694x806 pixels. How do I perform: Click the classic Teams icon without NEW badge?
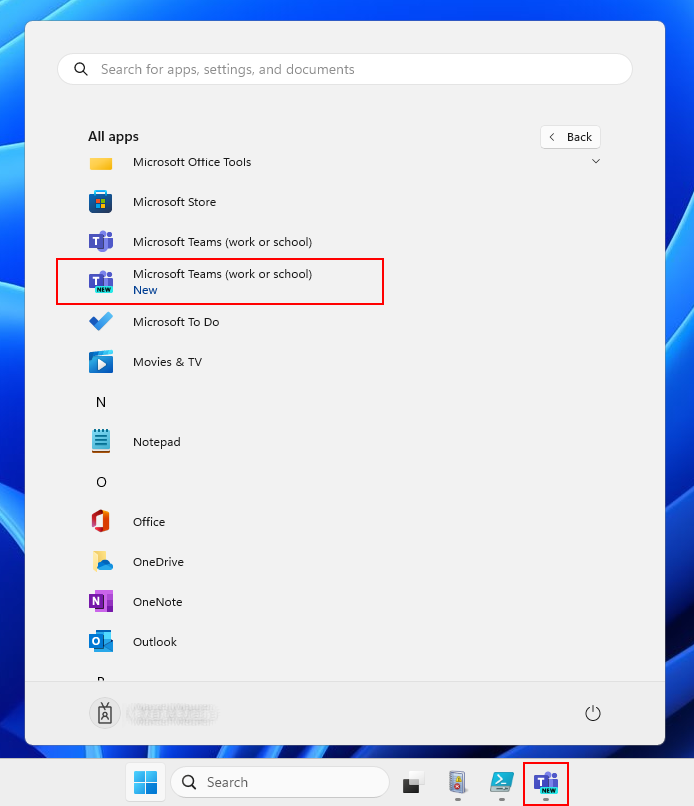(101, 242)
